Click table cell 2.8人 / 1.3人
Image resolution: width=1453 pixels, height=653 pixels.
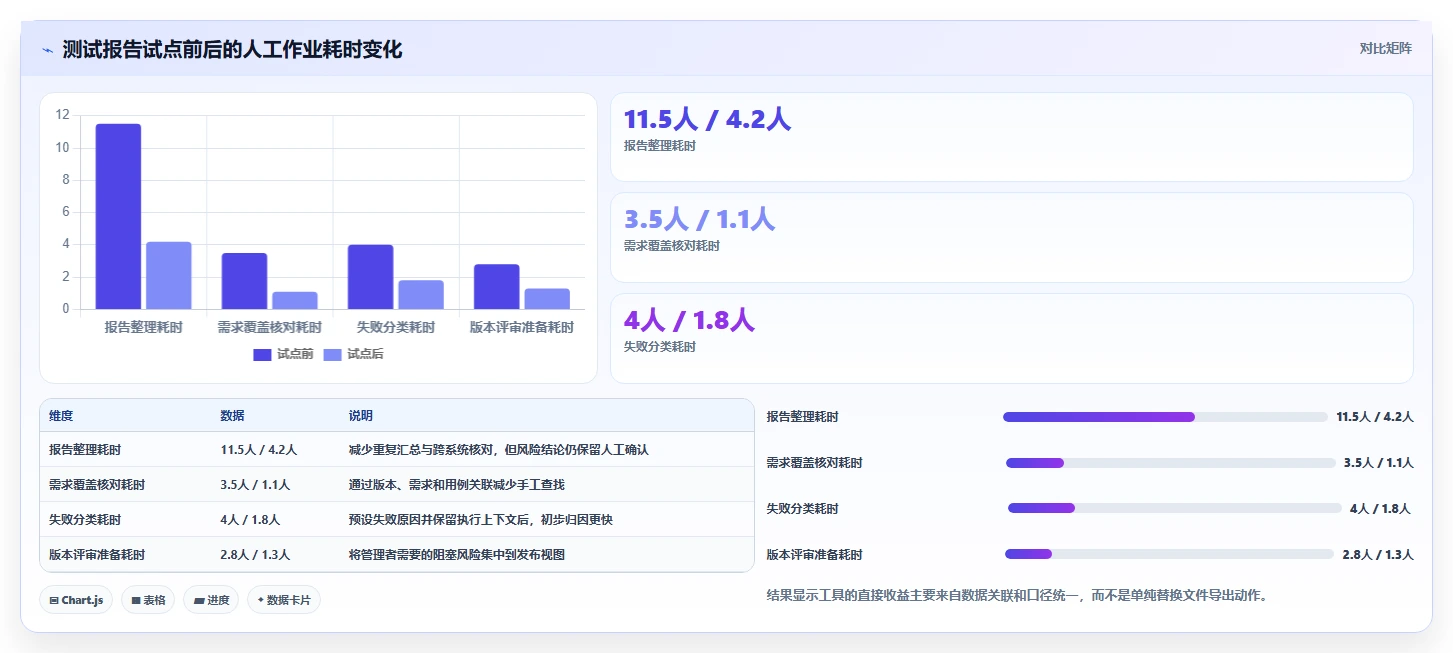pos(255,554)
